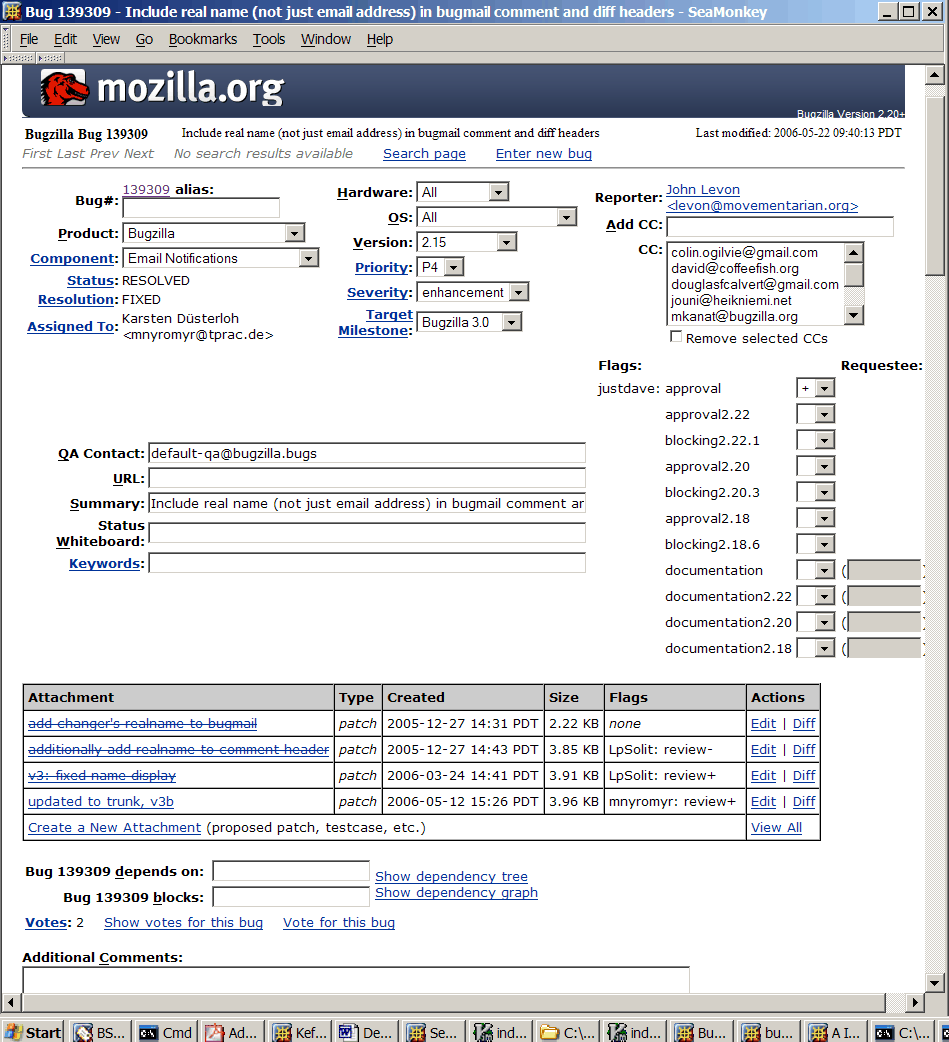Collapse the second toolbar grippy handle

pos(50,58)
